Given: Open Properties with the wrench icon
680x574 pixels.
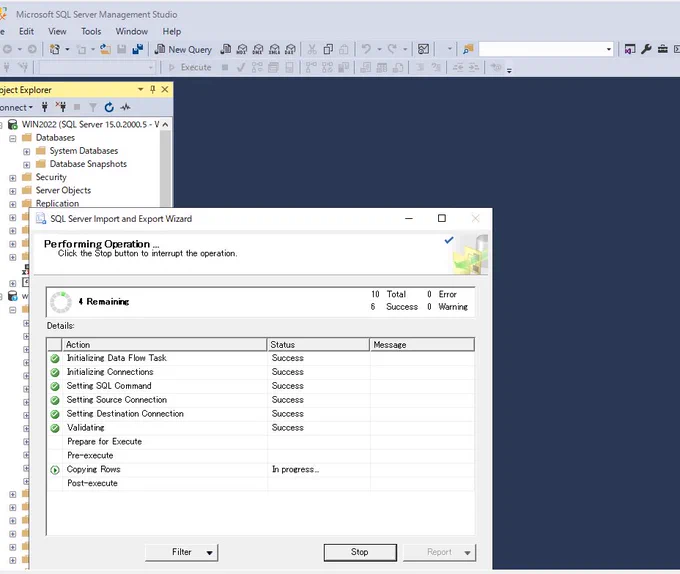Looking at the screenshot, I should [646, 49].
